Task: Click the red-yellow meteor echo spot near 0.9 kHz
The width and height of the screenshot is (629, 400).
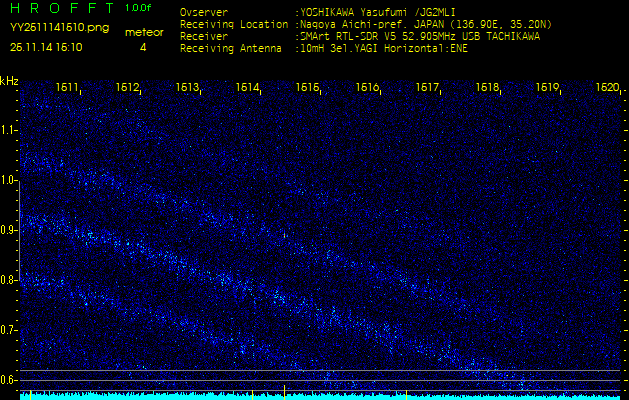Action: tap(284, 236)
